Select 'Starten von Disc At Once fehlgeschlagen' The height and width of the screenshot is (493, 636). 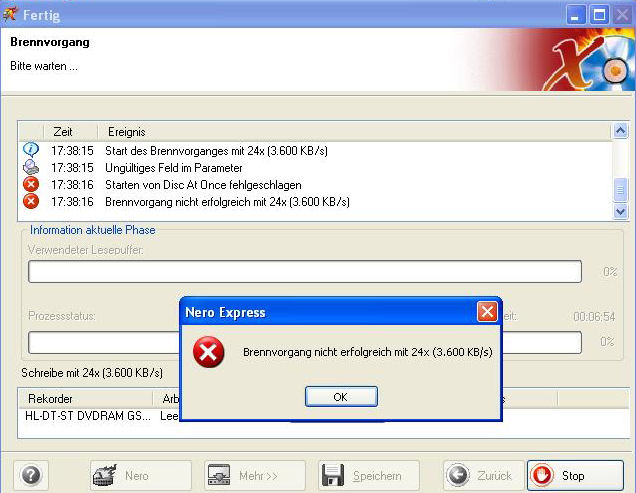(x=203, y=185)
